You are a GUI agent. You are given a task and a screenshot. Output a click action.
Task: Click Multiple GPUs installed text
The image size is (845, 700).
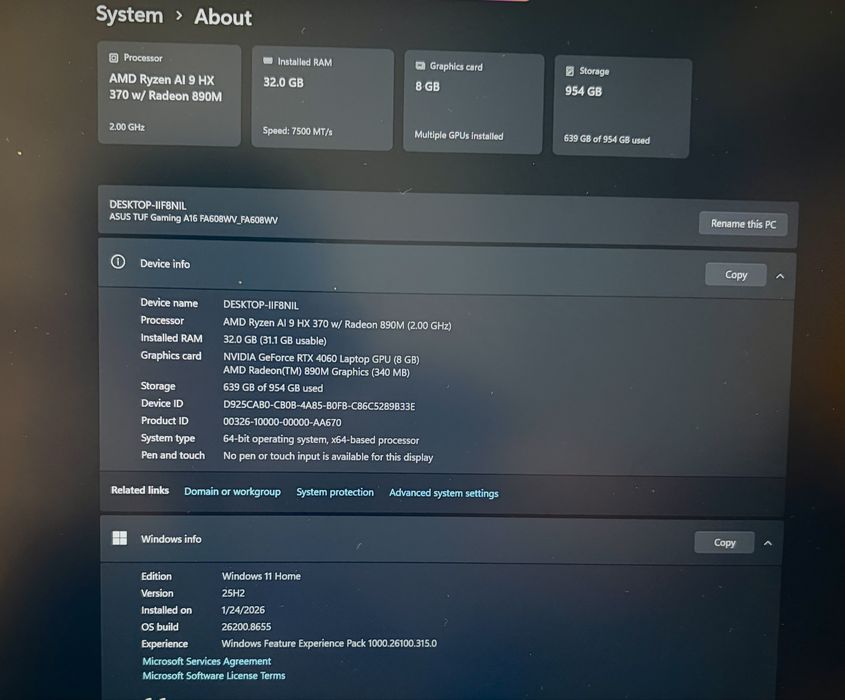click(x=459, y=135)
